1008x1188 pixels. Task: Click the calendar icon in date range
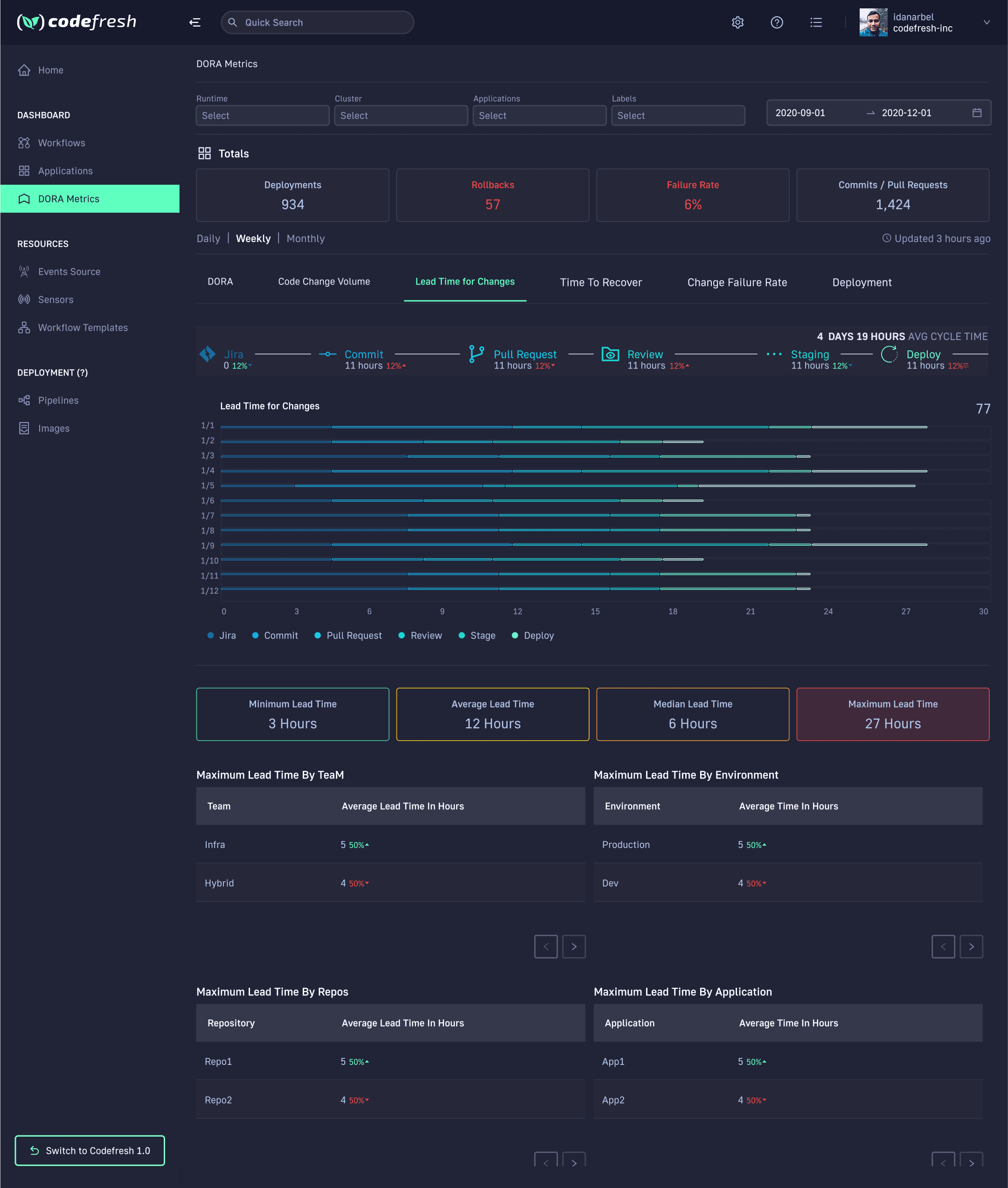[977, 112]
